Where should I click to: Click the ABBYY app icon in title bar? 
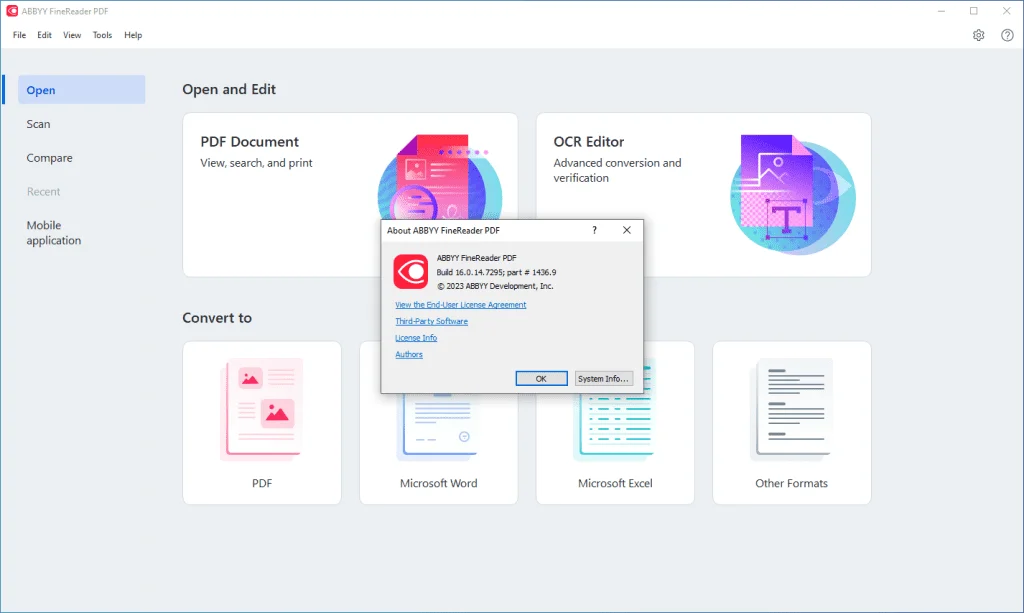12,11
